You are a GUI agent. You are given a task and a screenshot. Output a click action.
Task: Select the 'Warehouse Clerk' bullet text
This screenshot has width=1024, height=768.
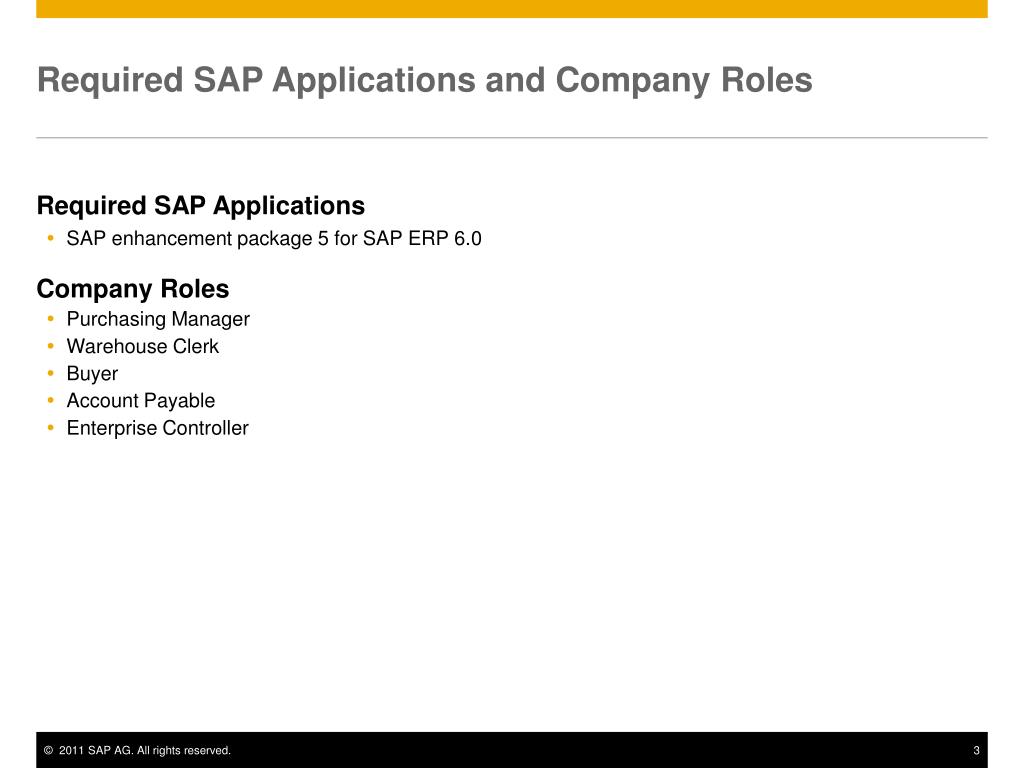click(x=142, y=346)
